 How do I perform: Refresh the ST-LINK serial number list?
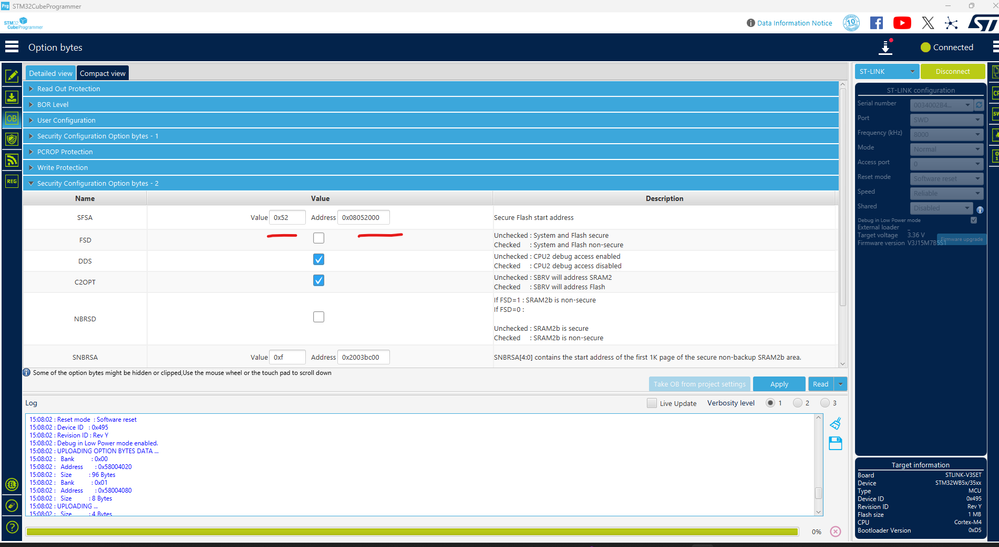click(x=979, y=104)
